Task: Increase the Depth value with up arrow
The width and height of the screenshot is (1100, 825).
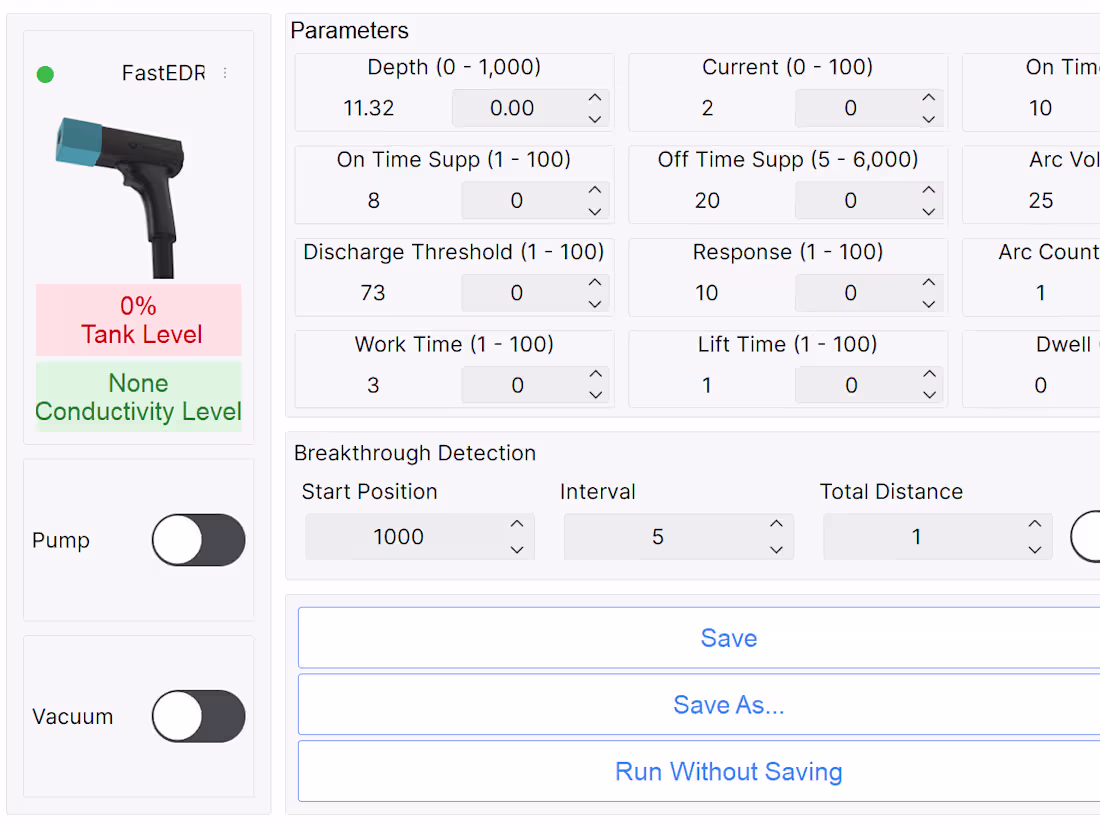Action: click(595, 98)
